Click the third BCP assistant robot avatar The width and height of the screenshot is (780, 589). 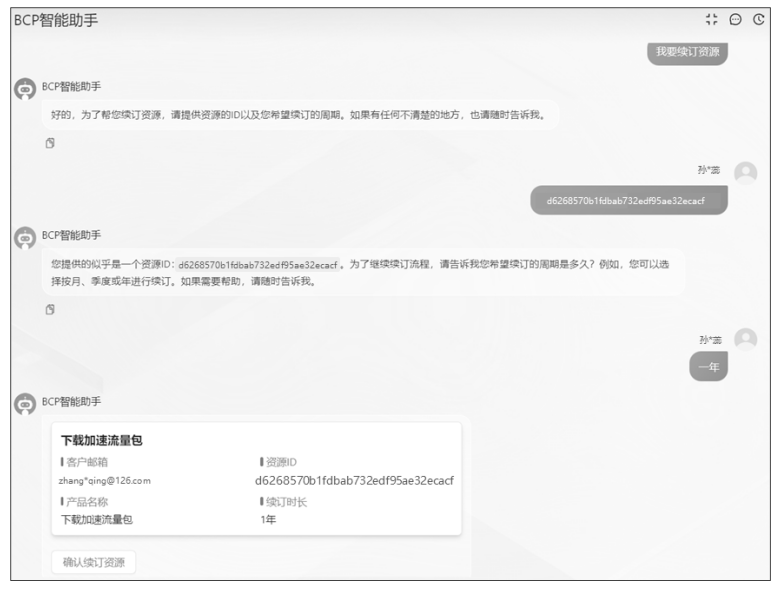[25, 404]
